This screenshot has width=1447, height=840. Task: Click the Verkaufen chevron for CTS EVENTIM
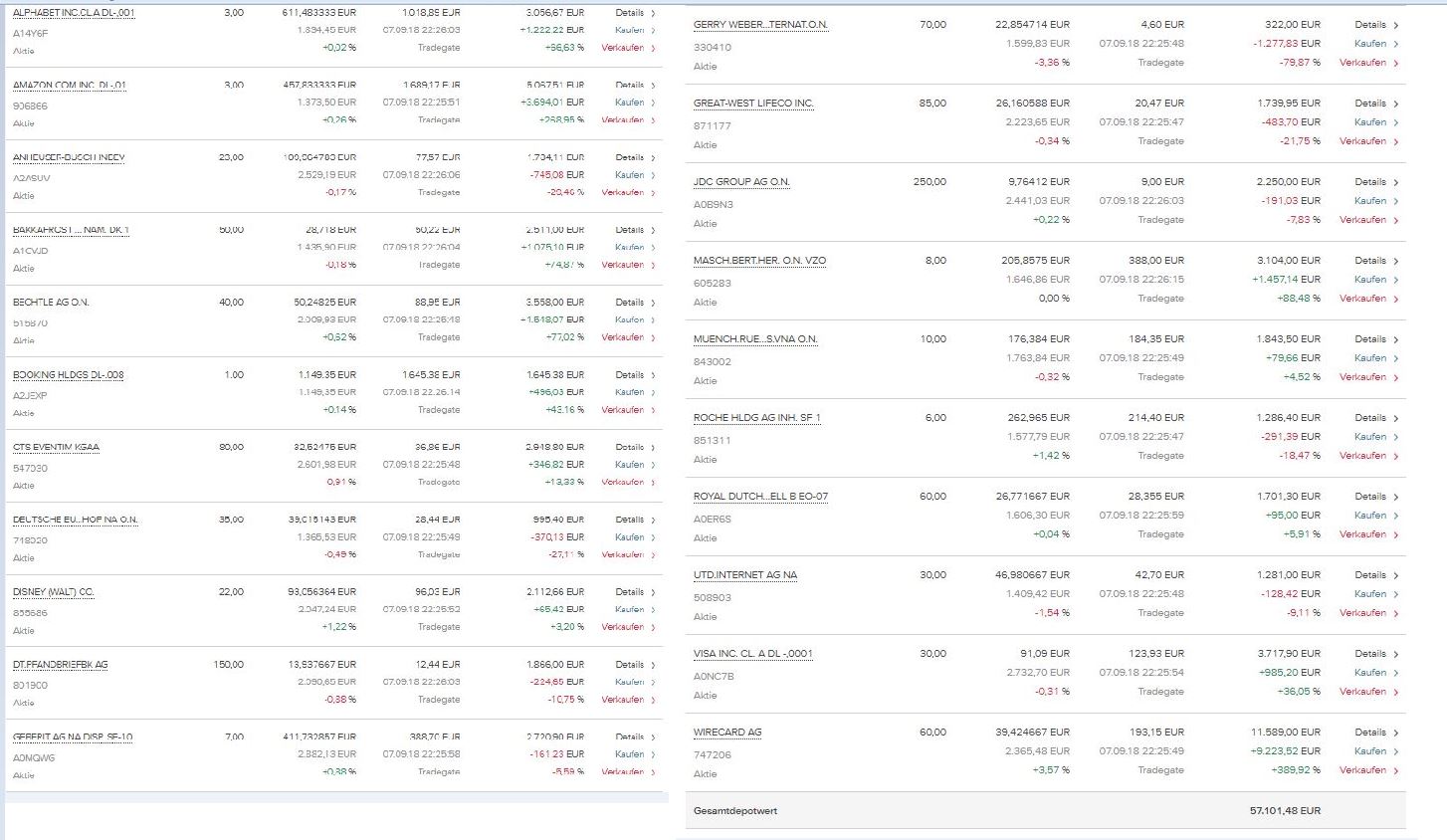(x=653, y=483)
